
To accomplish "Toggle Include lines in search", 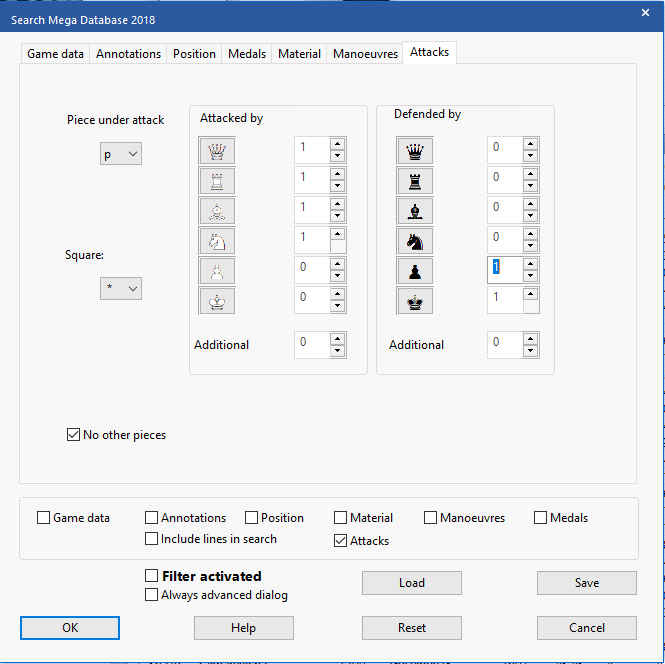I will coord(151,539).
